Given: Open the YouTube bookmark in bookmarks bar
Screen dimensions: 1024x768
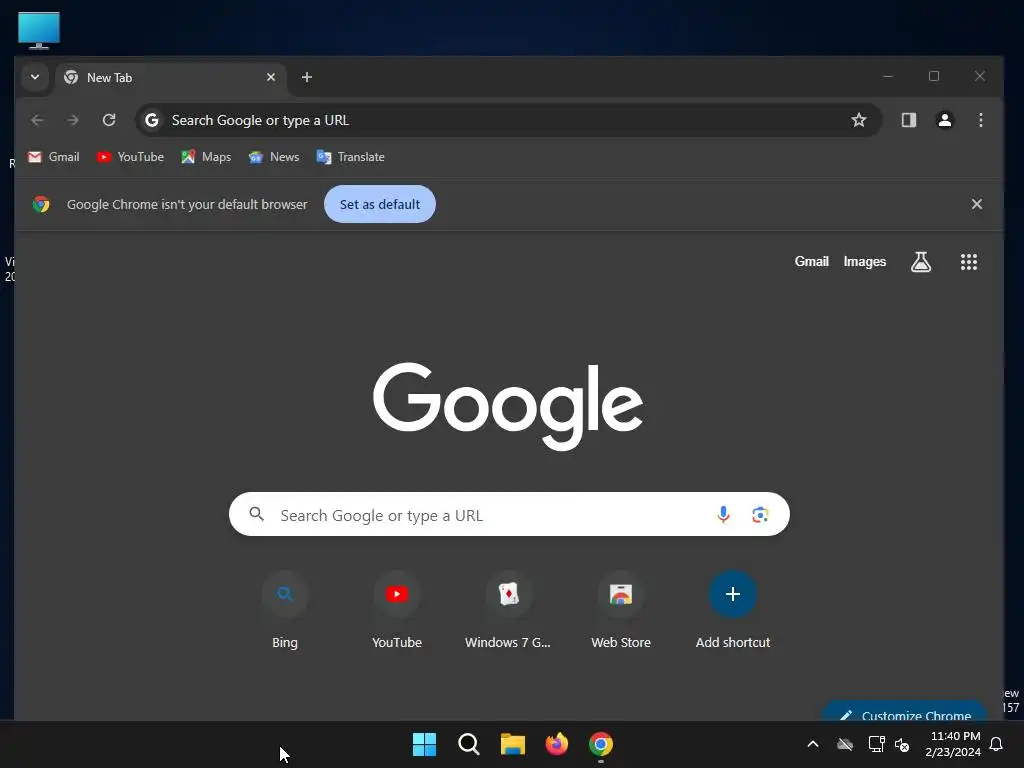Looking at the screenshot, I should (x=130, y=157).
